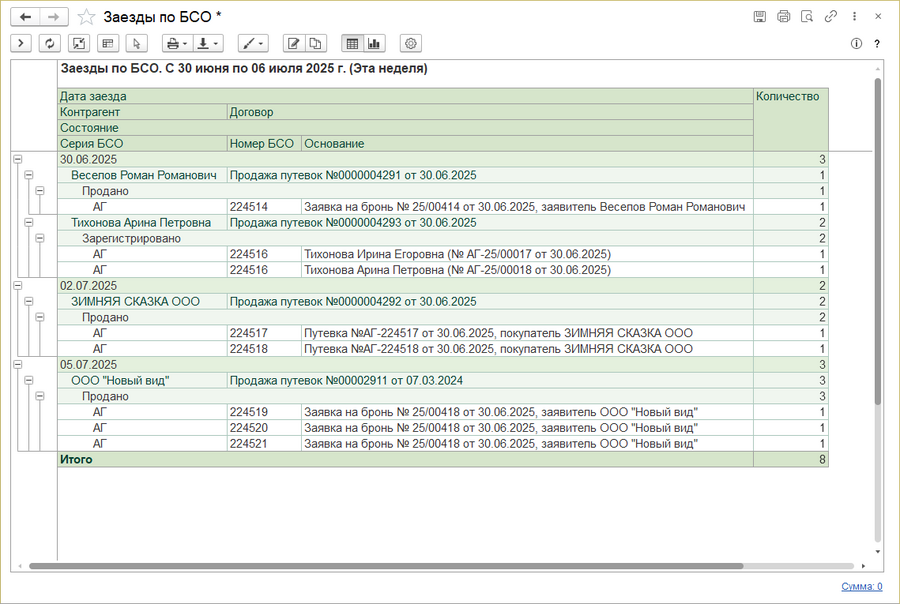Switch to table view mode
The height and width of the screenshot is (604, 900).
click(x=352, y=43)
